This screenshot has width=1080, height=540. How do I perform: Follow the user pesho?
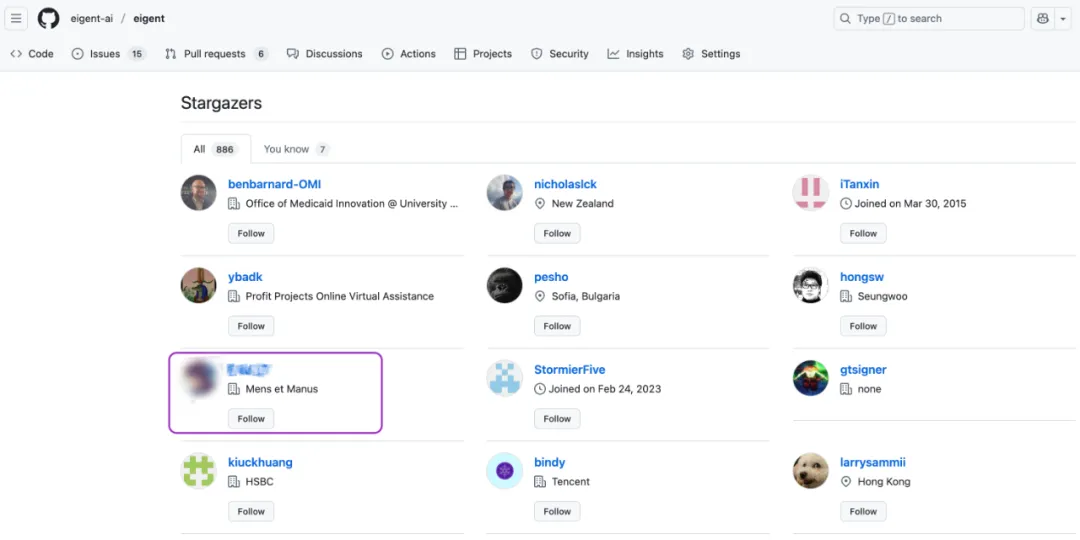coord(557,326)
